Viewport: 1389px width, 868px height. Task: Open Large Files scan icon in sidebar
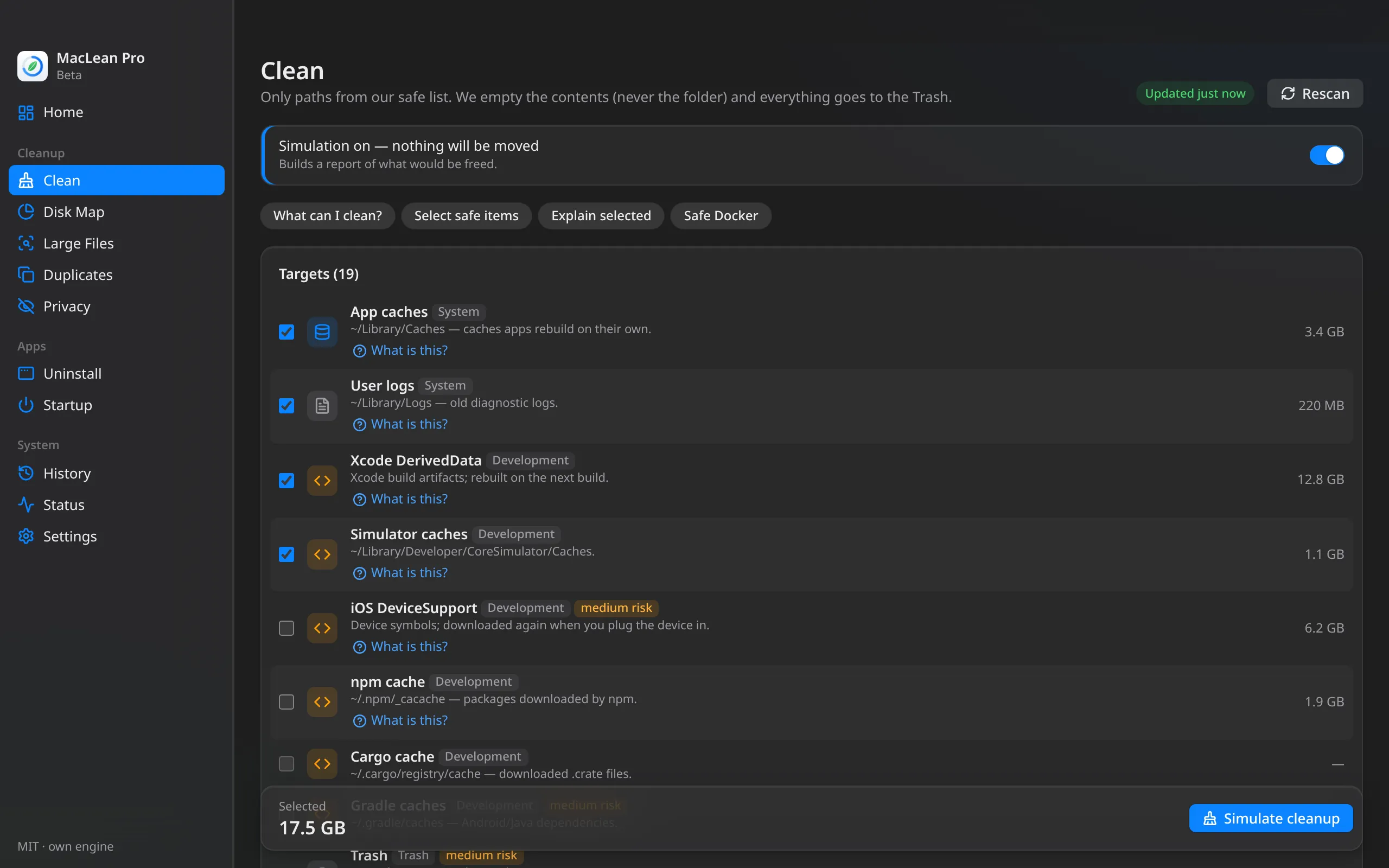pos(26,244)
